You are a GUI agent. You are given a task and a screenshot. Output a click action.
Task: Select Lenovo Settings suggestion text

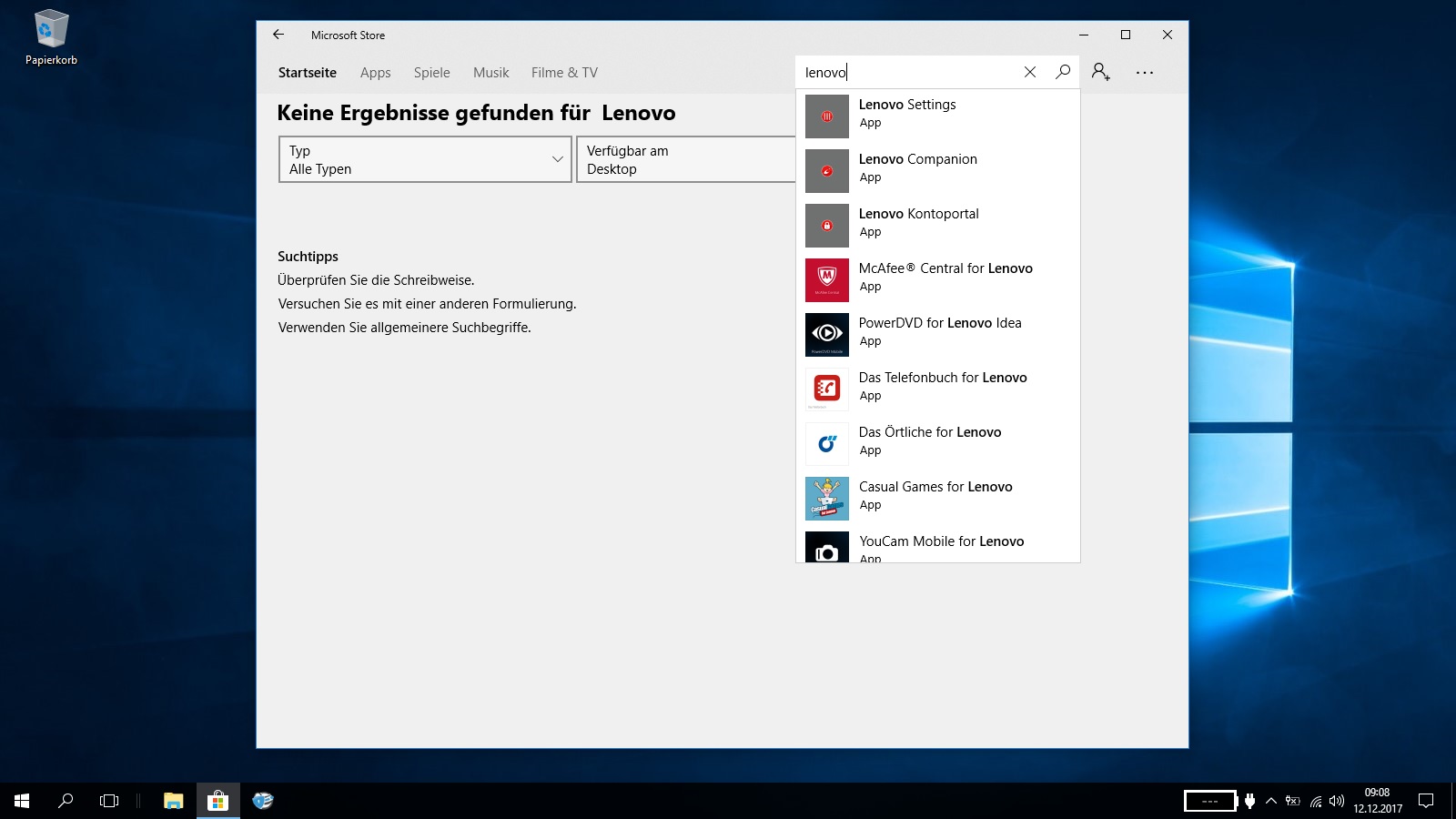click(x=907, y=105)
